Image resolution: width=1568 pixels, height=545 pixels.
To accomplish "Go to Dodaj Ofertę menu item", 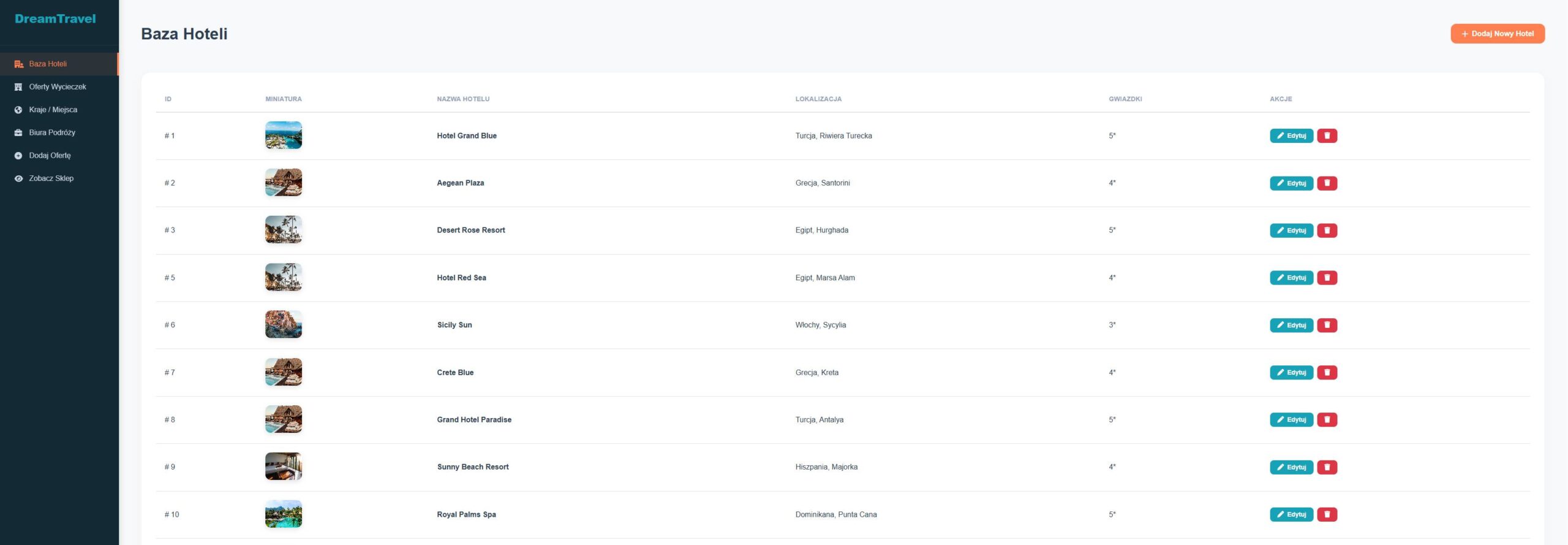I will tap(50, 156).
